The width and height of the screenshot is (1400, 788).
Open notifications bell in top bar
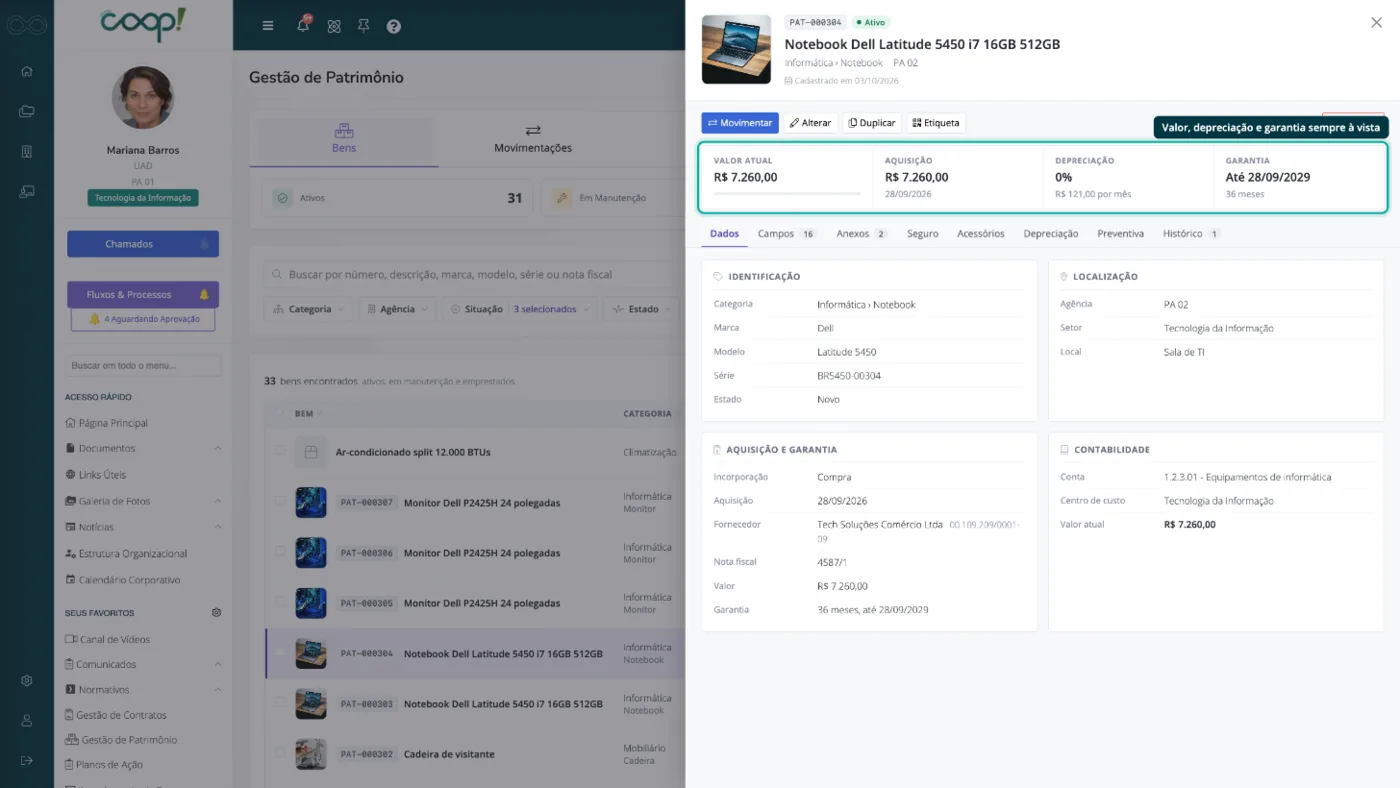coord(303,25)
